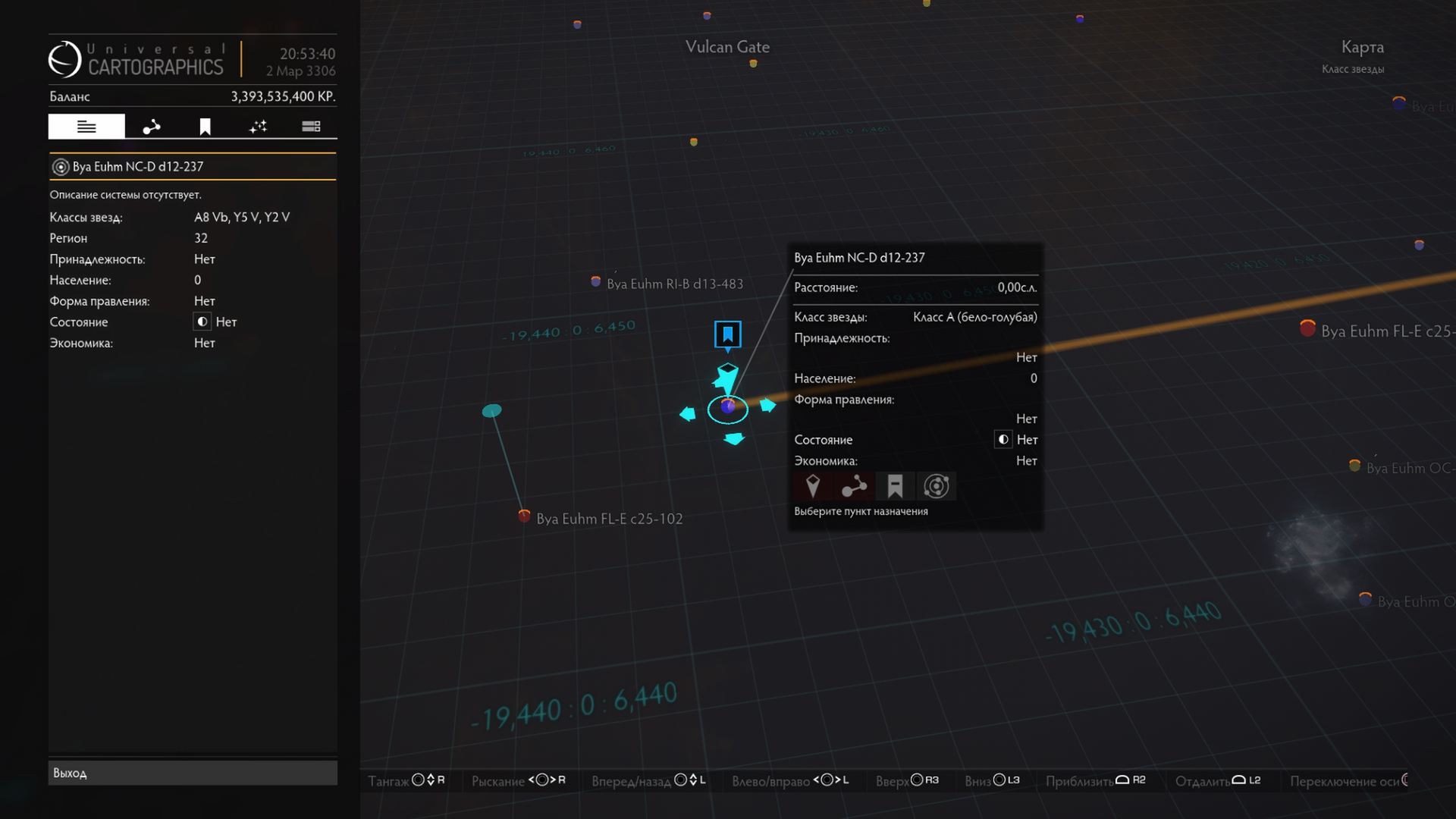The height and width of the screenshot is (819, 1456).
Task: Select star Bya Euhm OC at right edge
Action: coord(1354,466)
